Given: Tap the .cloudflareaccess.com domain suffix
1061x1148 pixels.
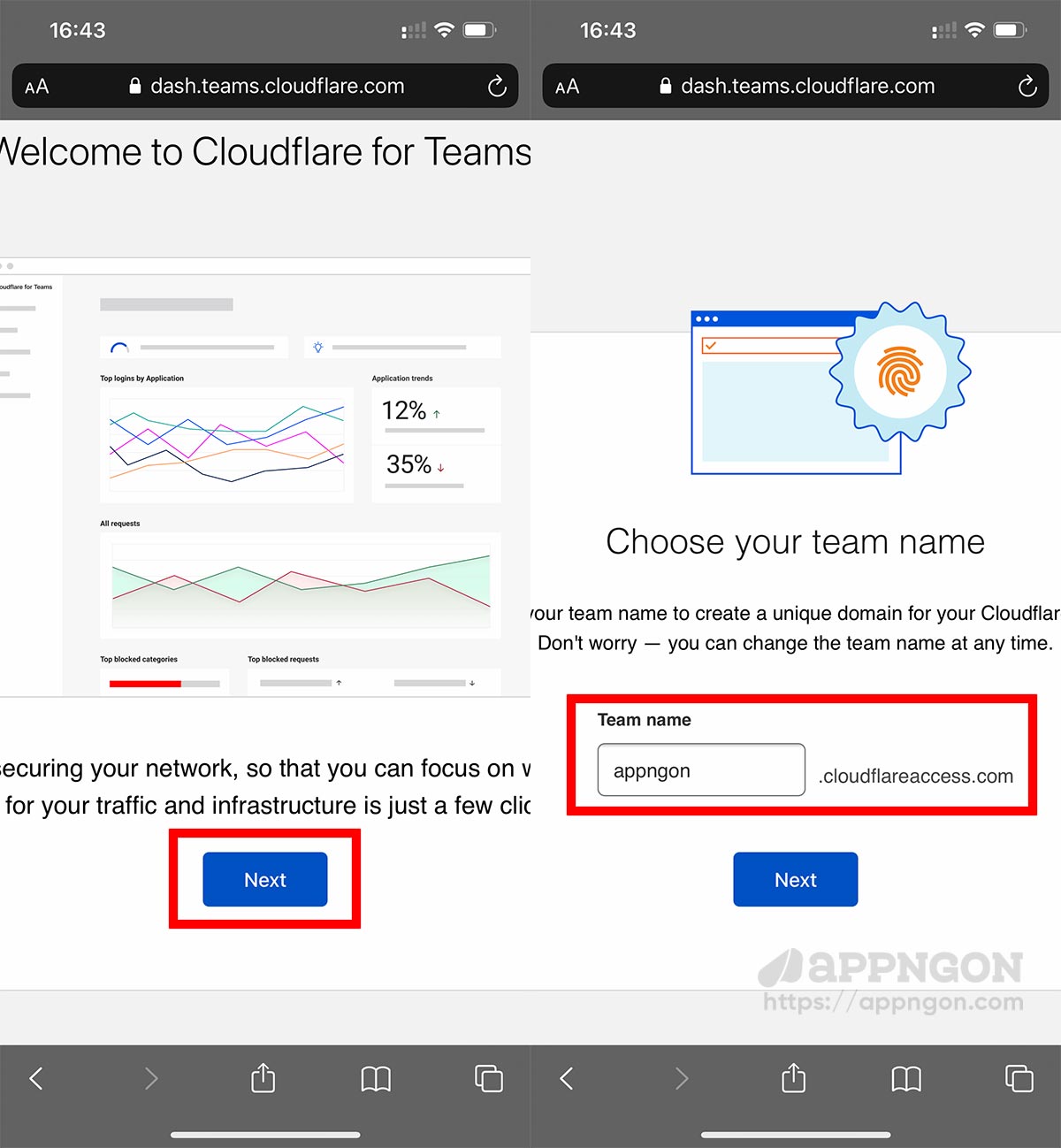Looking at the screenshot, I should click(x=916, y=776).
